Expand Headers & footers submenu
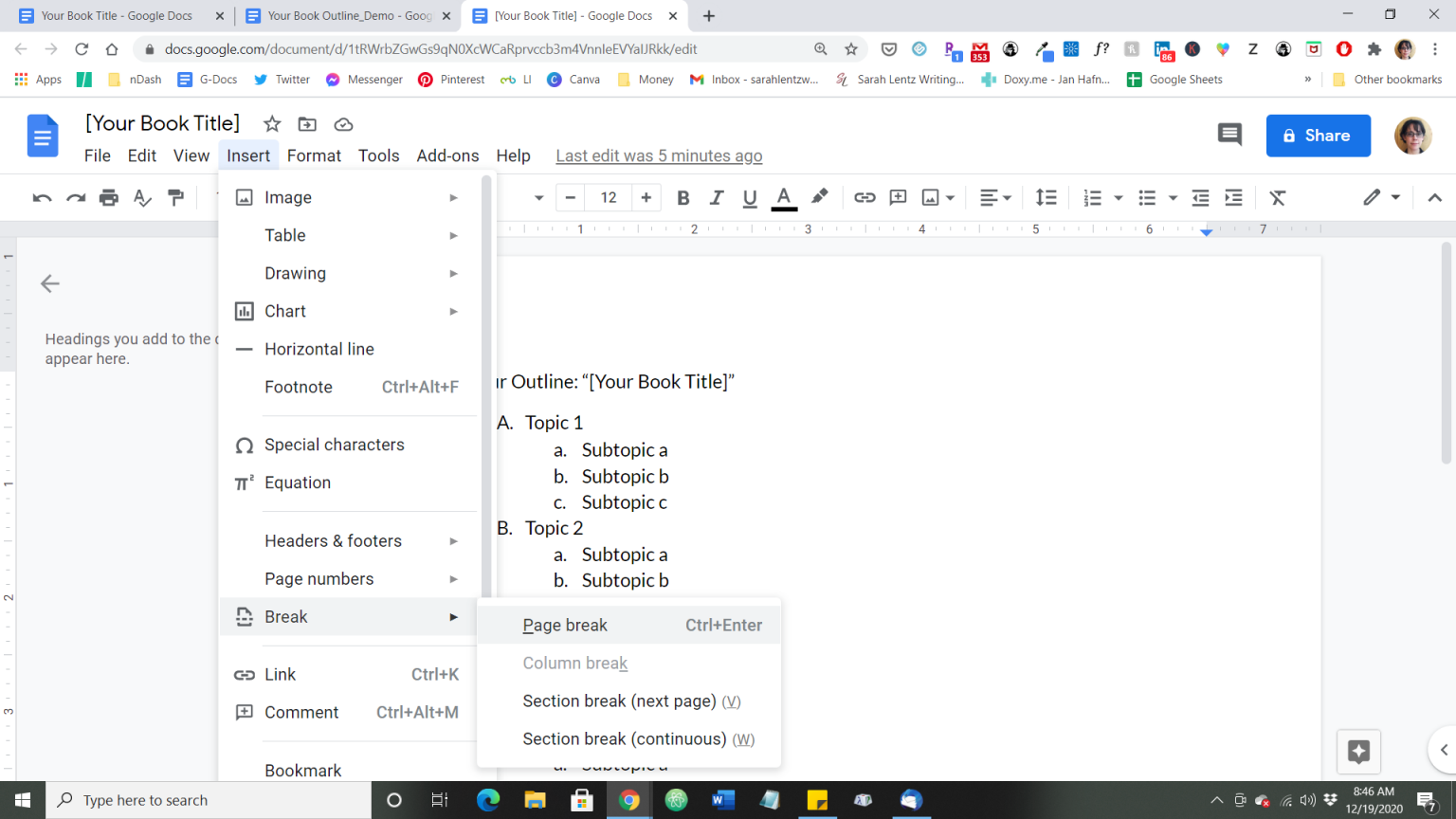 point(348,540)
